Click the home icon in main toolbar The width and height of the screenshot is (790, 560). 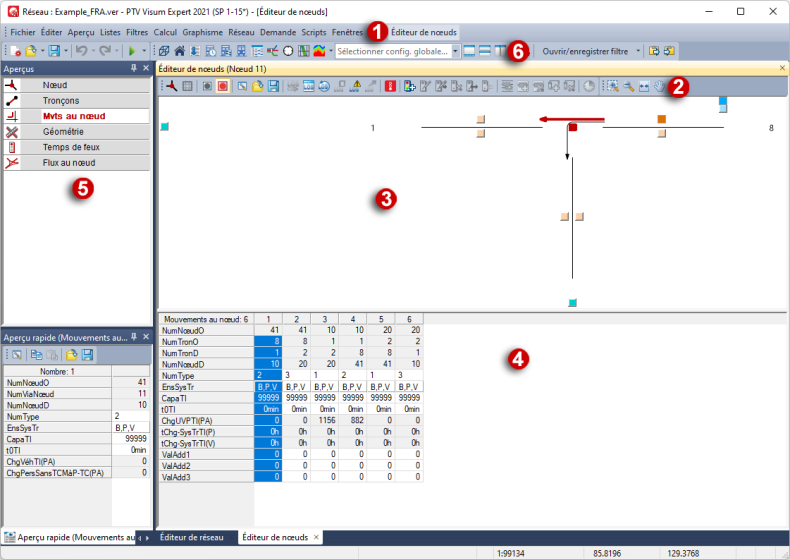[x=179, y=50]
